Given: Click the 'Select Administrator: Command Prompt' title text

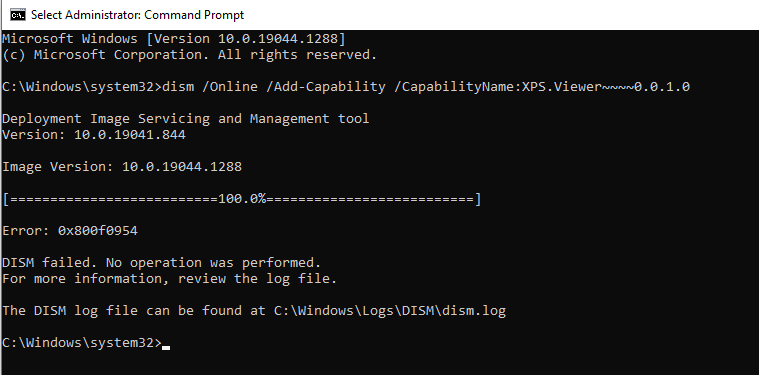Looking at the screenshot, I should tap(137, 15).
